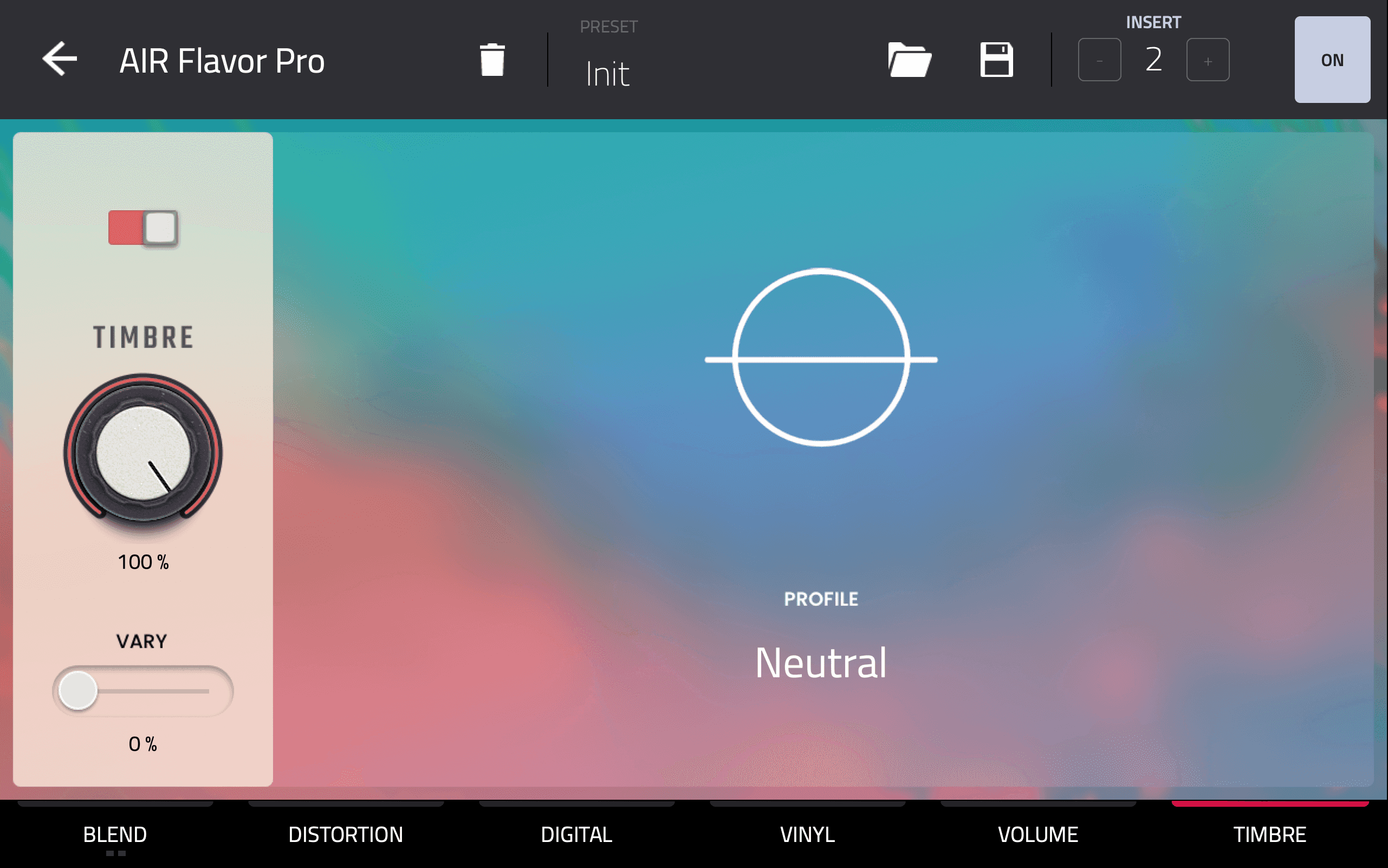1388x868 pixels.
Task: Go to the Volume tab
Action: (x=1038, y=833)
